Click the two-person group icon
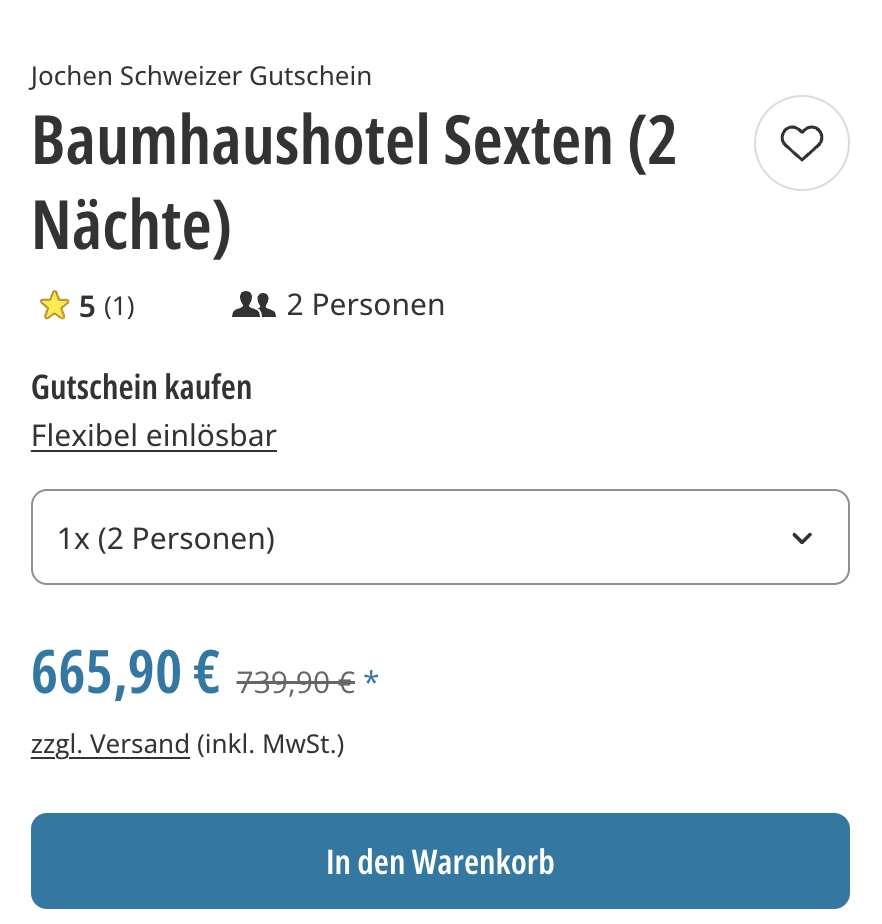The height and width of the screenshot is (924, 882). click(253, 305)
